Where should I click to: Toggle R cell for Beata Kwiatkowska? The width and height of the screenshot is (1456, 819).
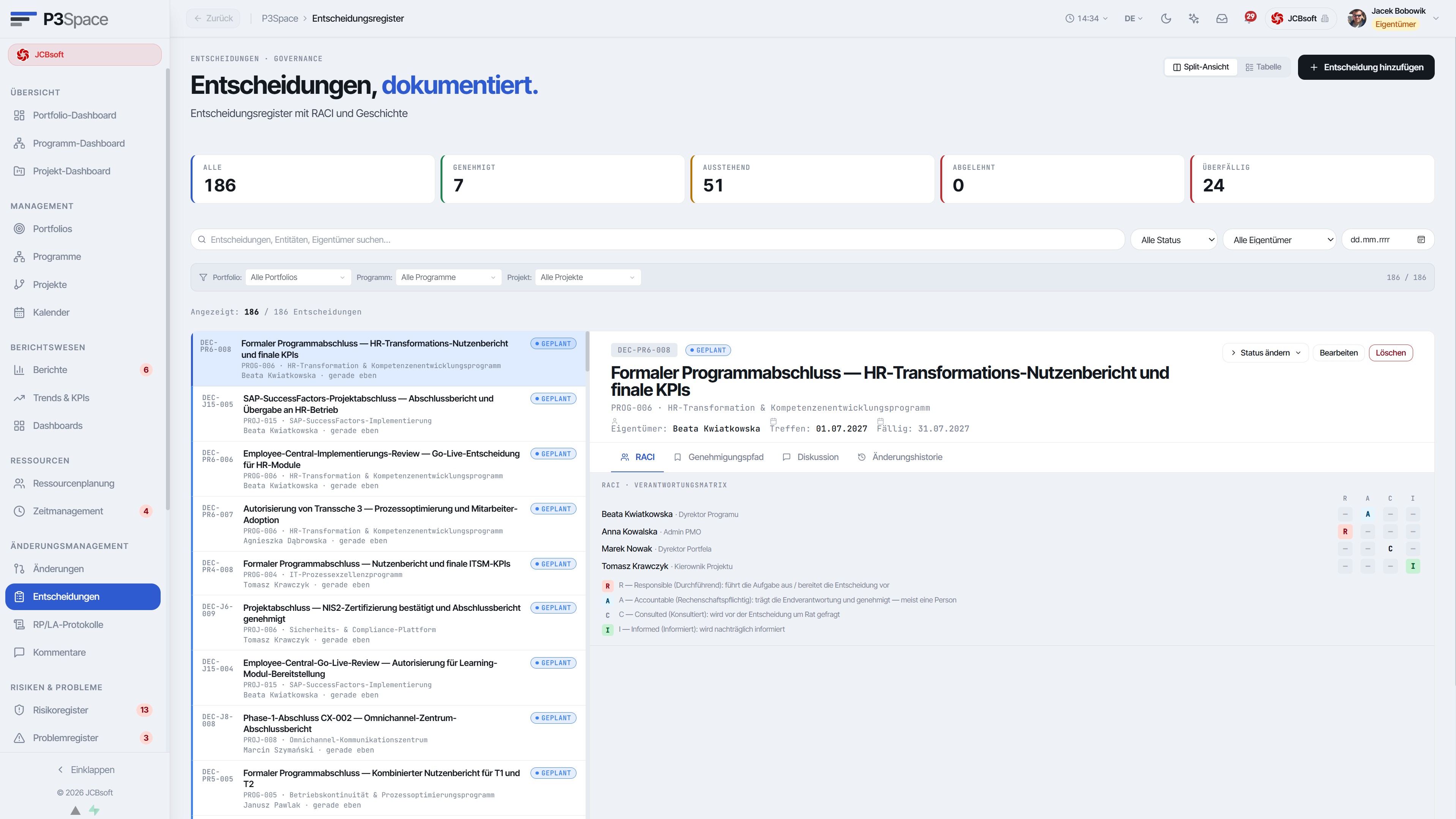point(1345,514)
